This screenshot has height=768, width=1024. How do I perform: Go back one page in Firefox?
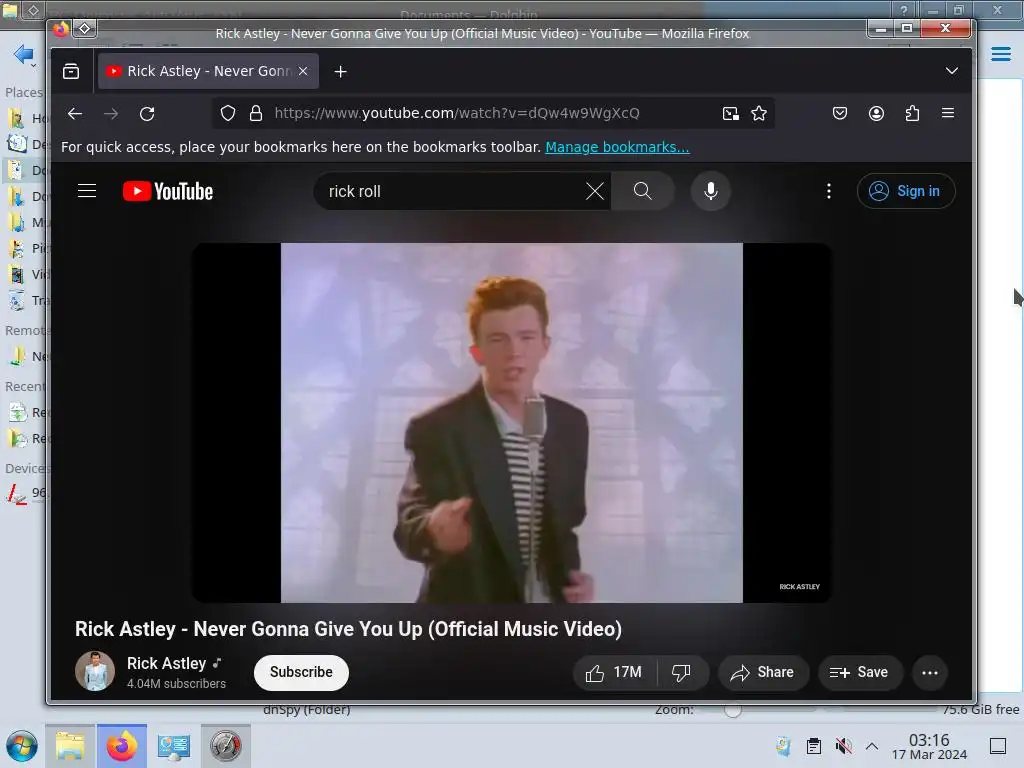point(75,114)
